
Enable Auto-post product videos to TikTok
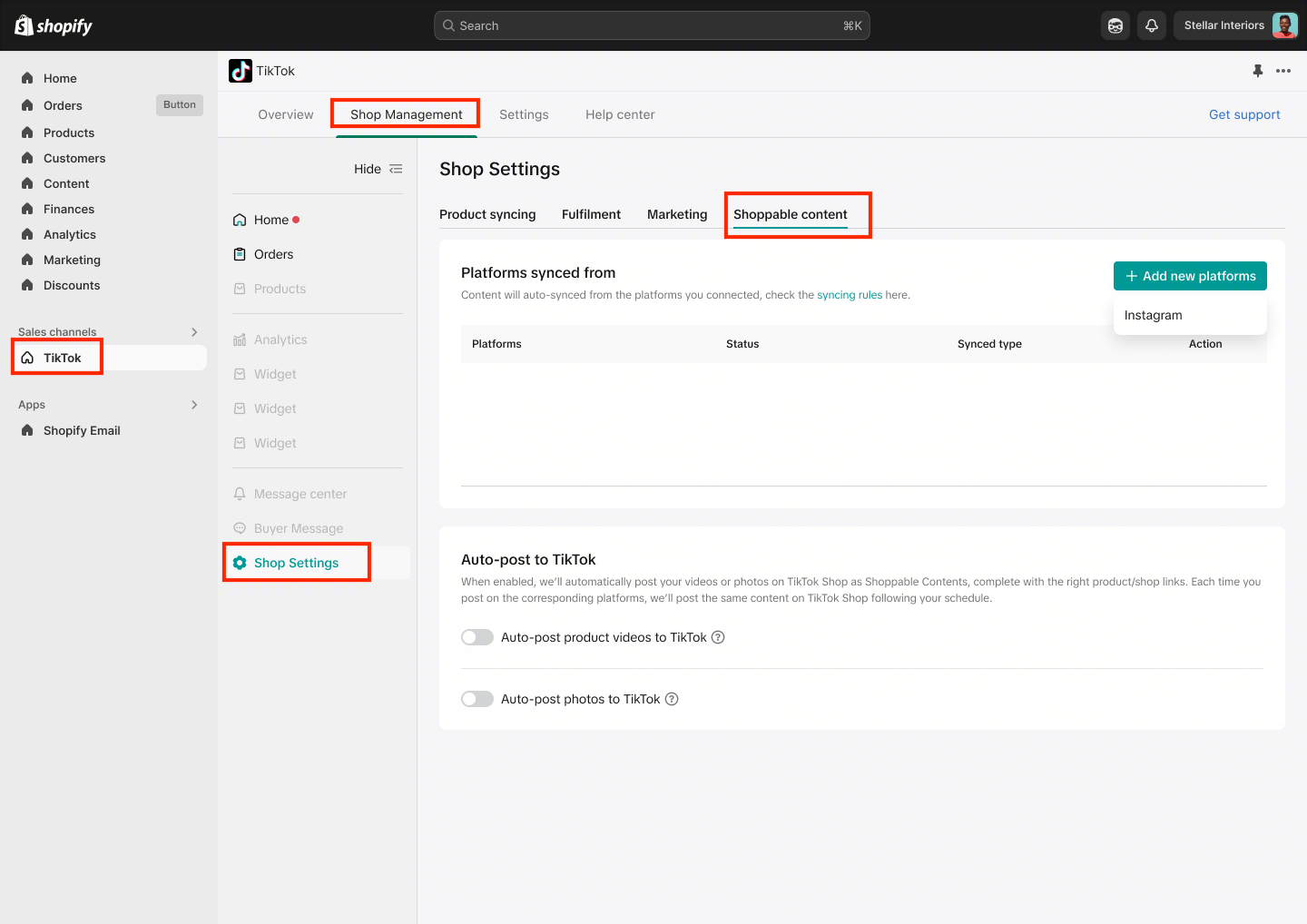pyautogui.click(x=477, y=637)
